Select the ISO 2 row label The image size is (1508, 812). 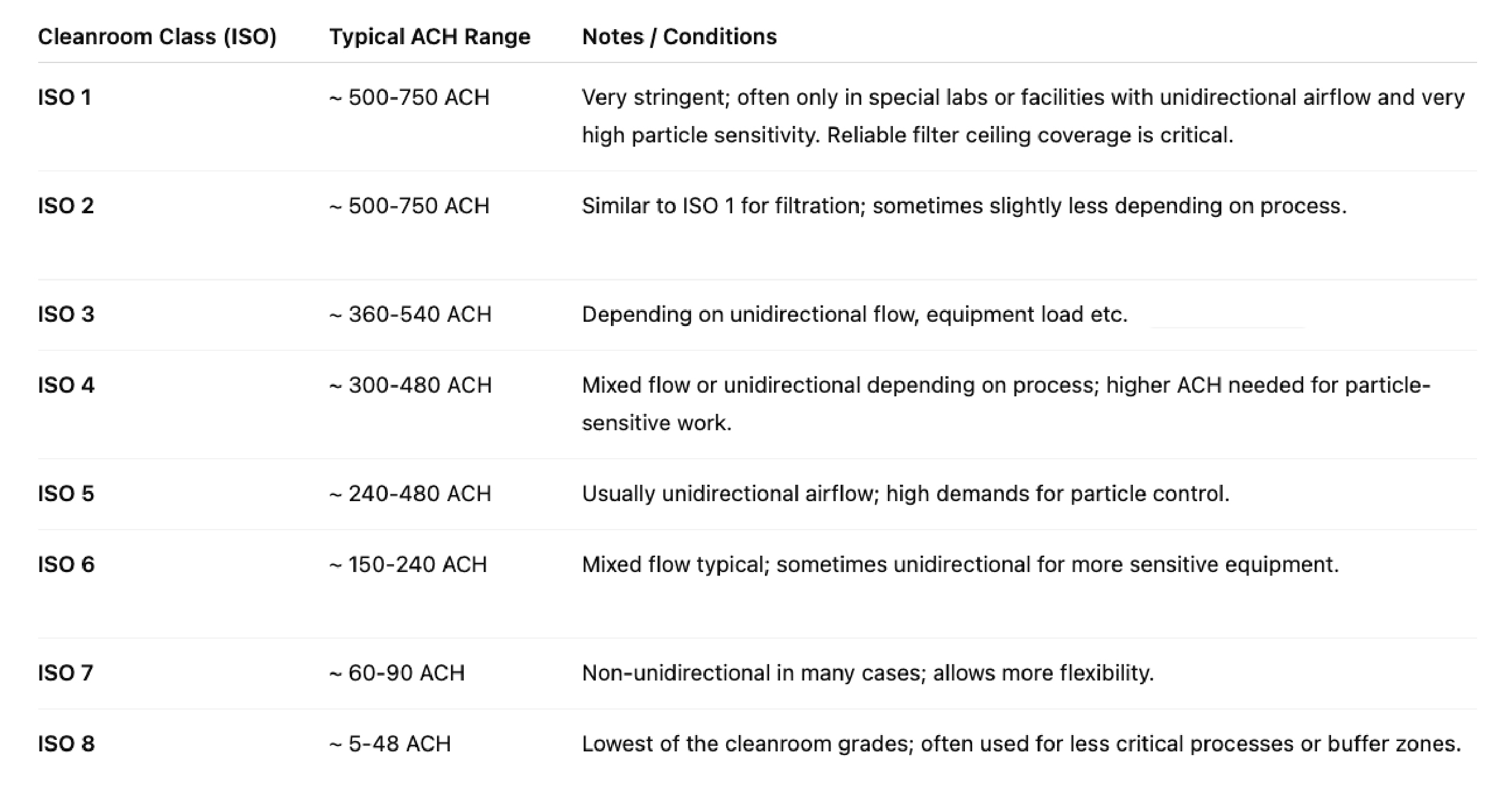pos(65,206)
